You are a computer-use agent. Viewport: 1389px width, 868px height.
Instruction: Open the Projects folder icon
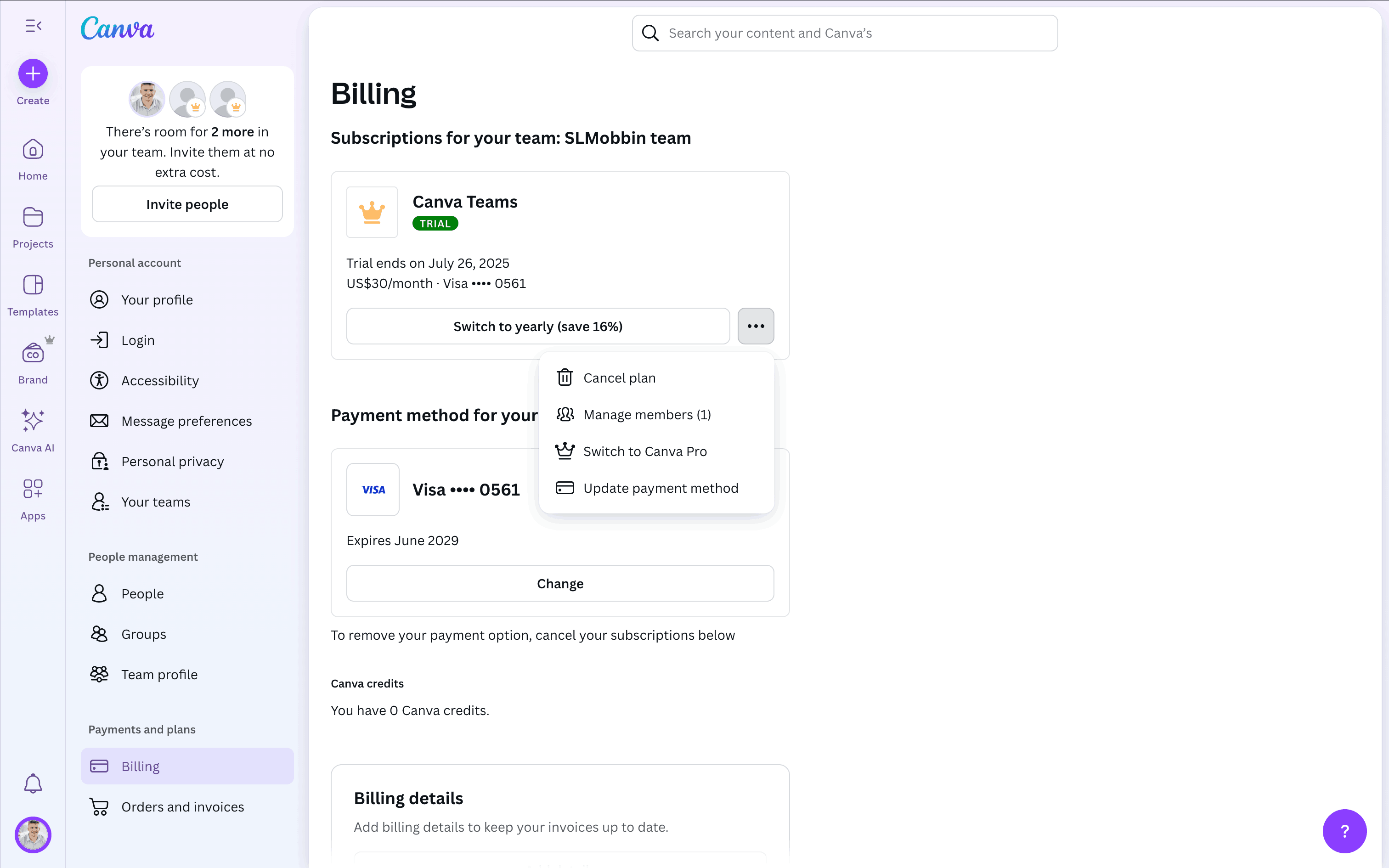point(33,227)
